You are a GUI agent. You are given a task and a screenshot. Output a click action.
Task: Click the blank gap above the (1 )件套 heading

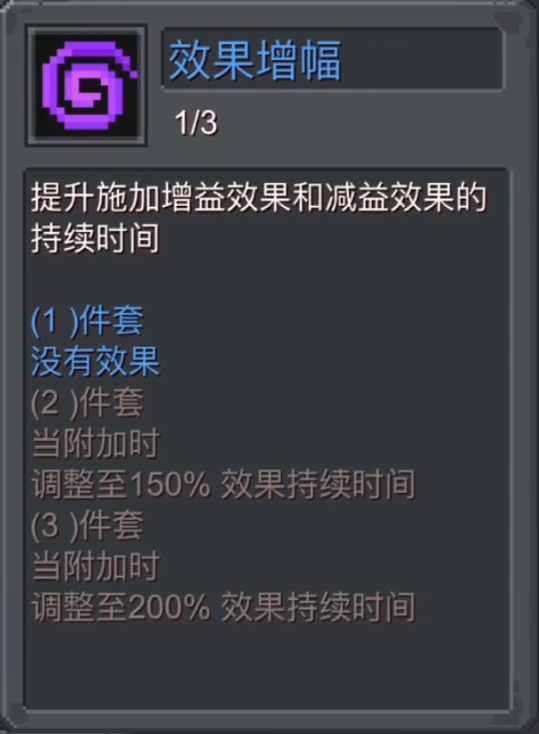[267, 280]
